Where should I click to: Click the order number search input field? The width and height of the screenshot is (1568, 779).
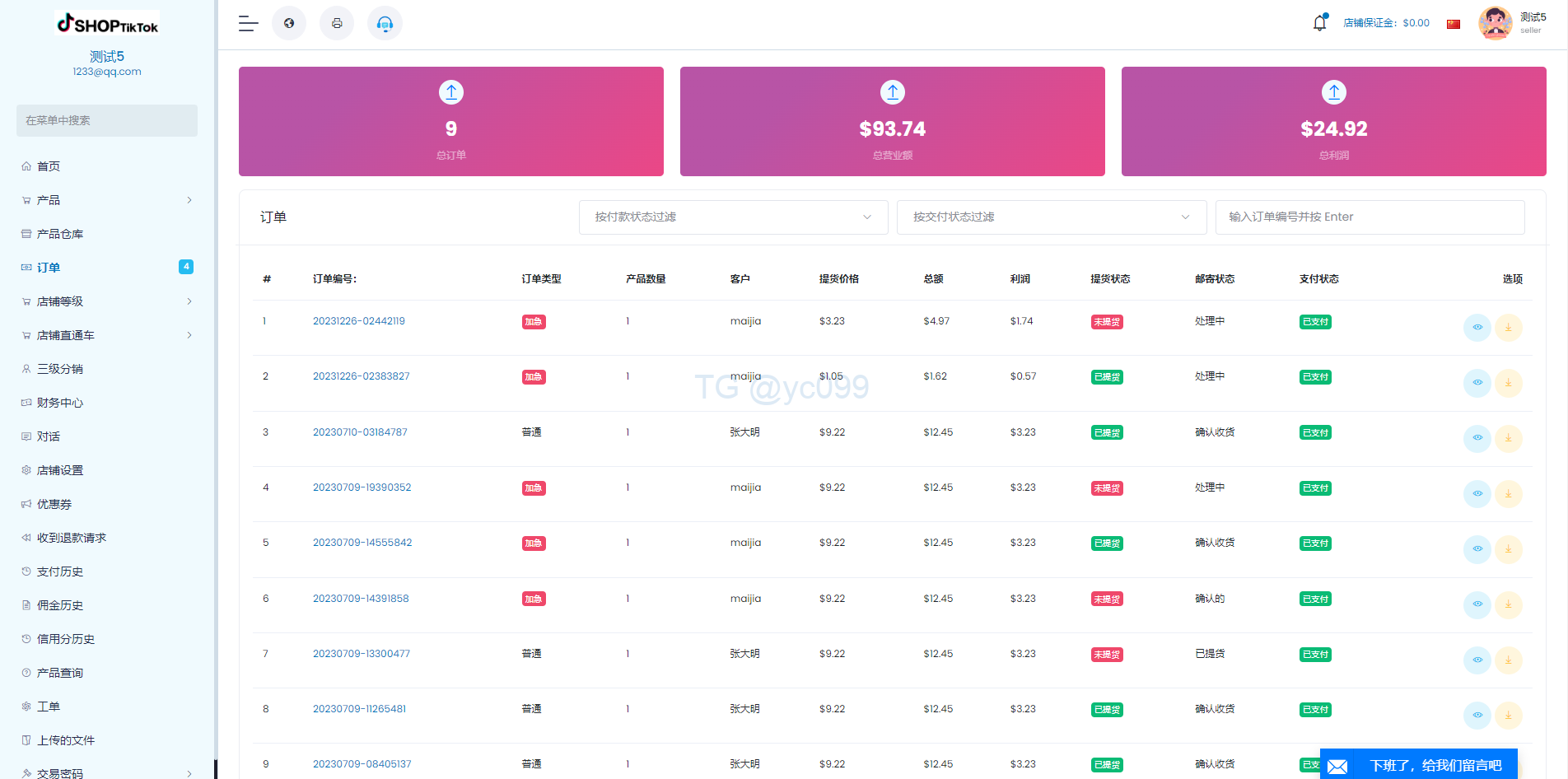point(1370,217)
